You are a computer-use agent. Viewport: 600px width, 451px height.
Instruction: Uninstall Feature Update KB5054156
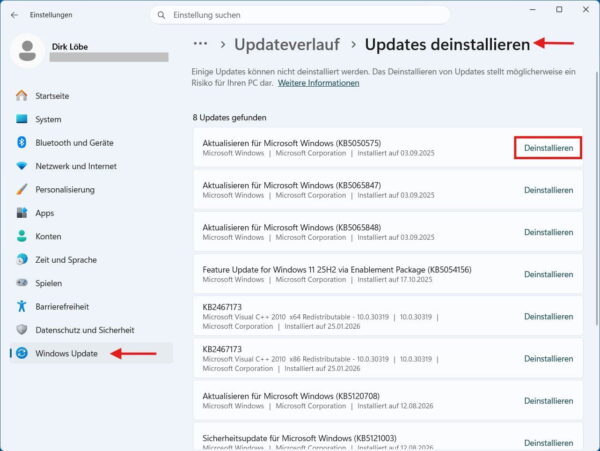click(548, 274)
